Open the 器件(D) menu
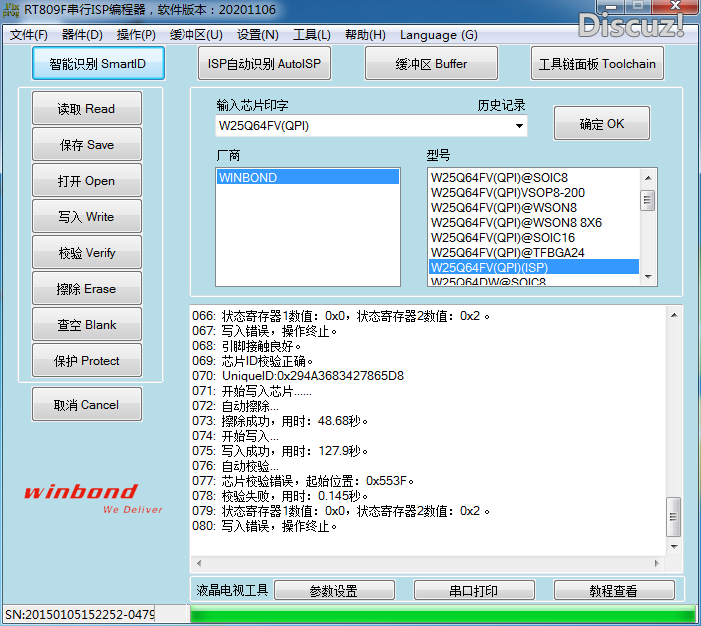 82,35
